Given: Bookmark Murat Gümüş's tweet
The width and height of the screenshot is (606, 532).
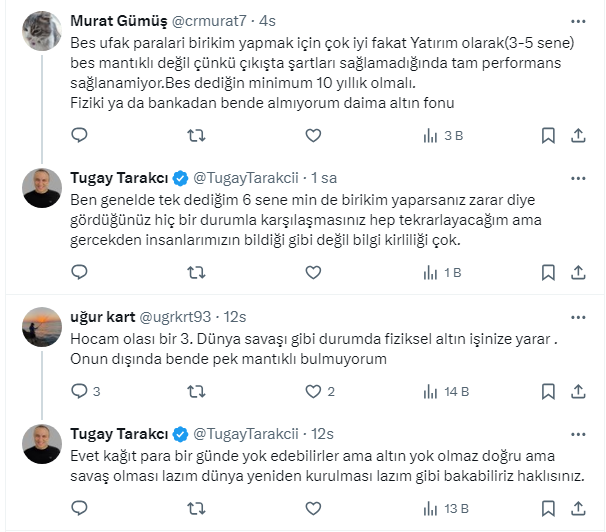Looking at the screenshot, I should [548, 135].
